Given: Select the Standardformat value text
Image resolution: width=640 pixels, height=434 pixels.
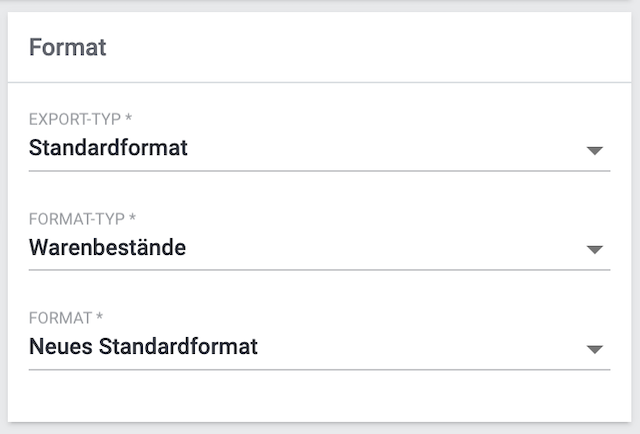Looking at the screenshot, I should [108, 149].
